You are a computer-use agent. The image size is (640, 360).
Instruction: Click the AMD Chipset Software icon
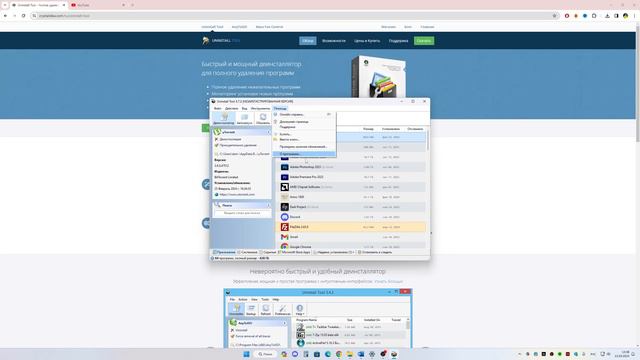tap(284, 187)
